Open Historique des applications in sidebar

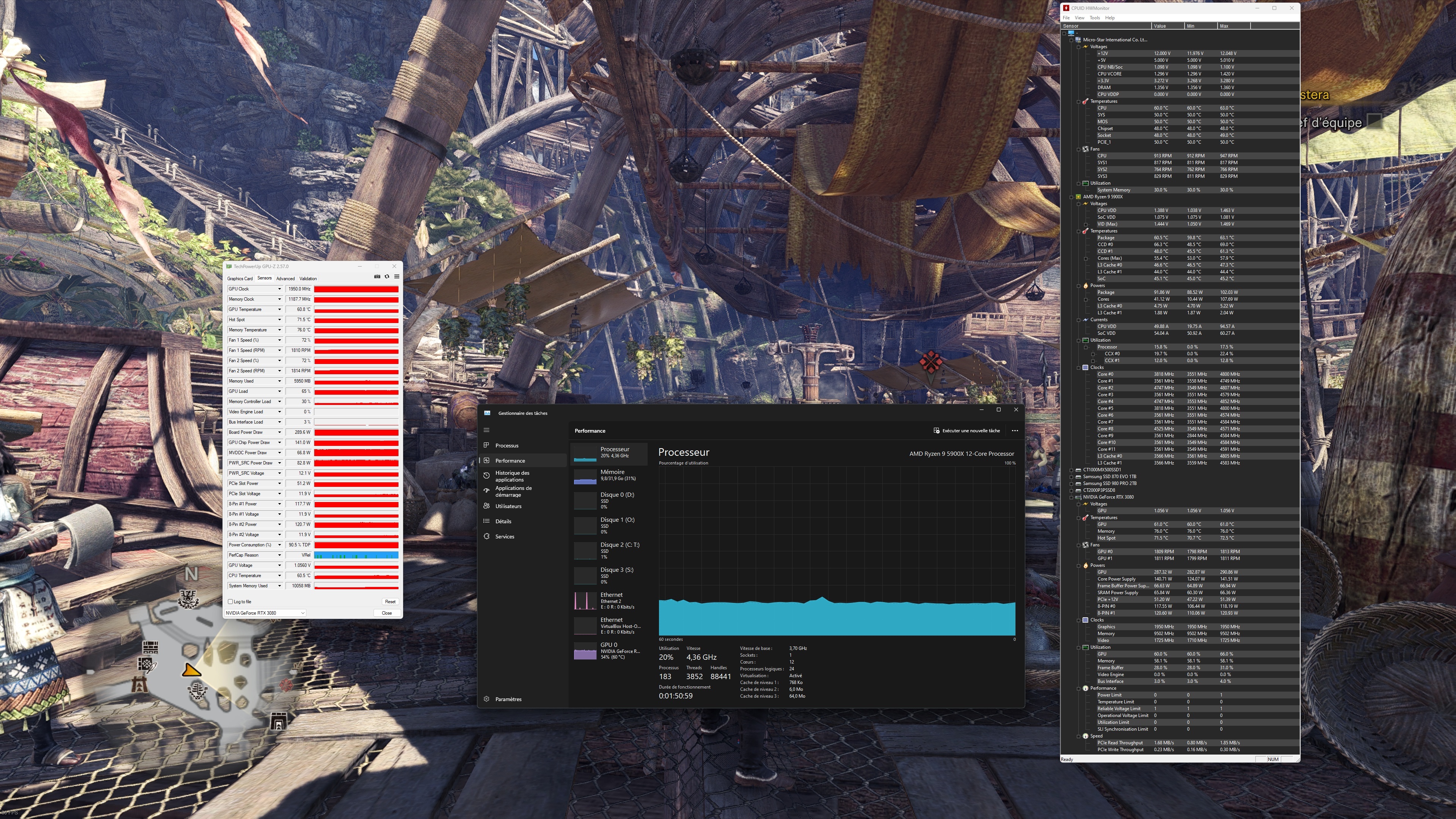(512, 476)
